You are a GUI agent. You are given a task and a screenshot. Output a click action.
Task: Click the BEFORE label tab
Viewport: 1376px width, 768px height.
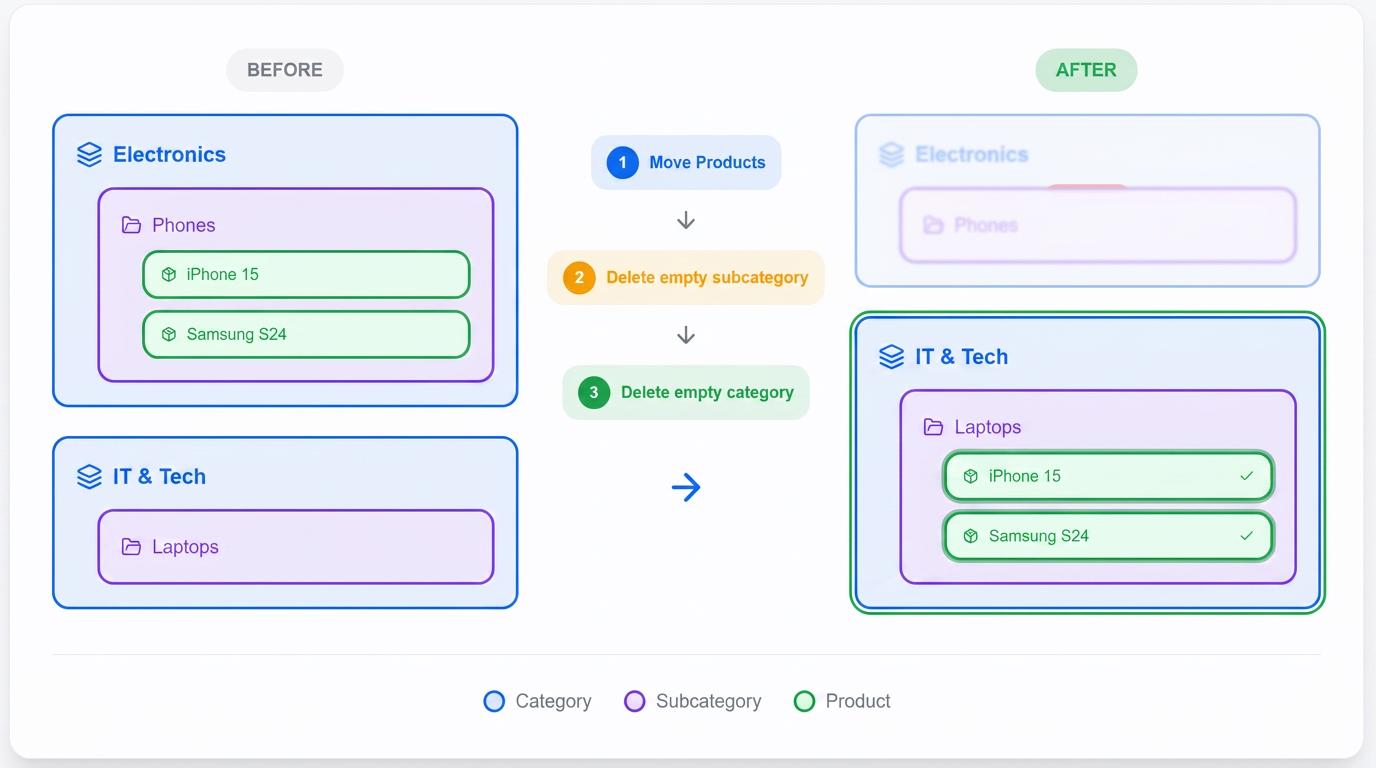(285, 70)
